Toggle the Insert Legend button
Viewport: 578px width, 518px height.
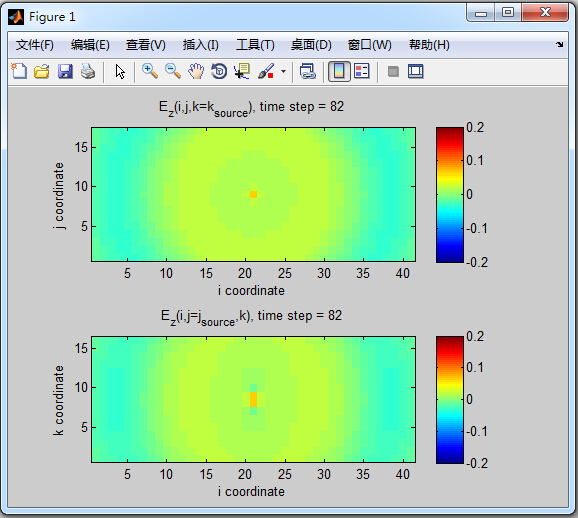click(x=362, y=71)
